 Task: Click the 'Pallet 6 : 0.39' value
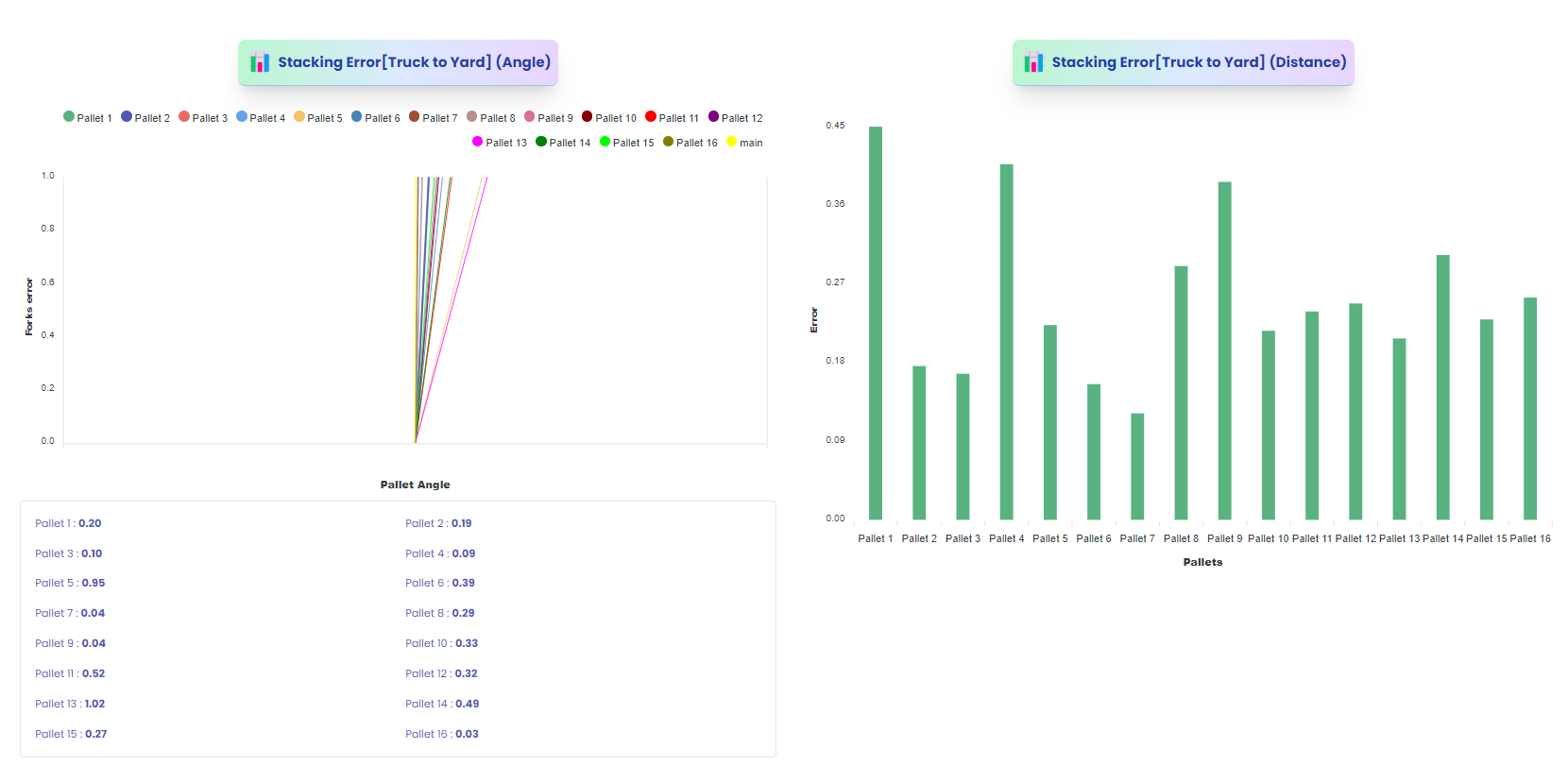(440, 583)
